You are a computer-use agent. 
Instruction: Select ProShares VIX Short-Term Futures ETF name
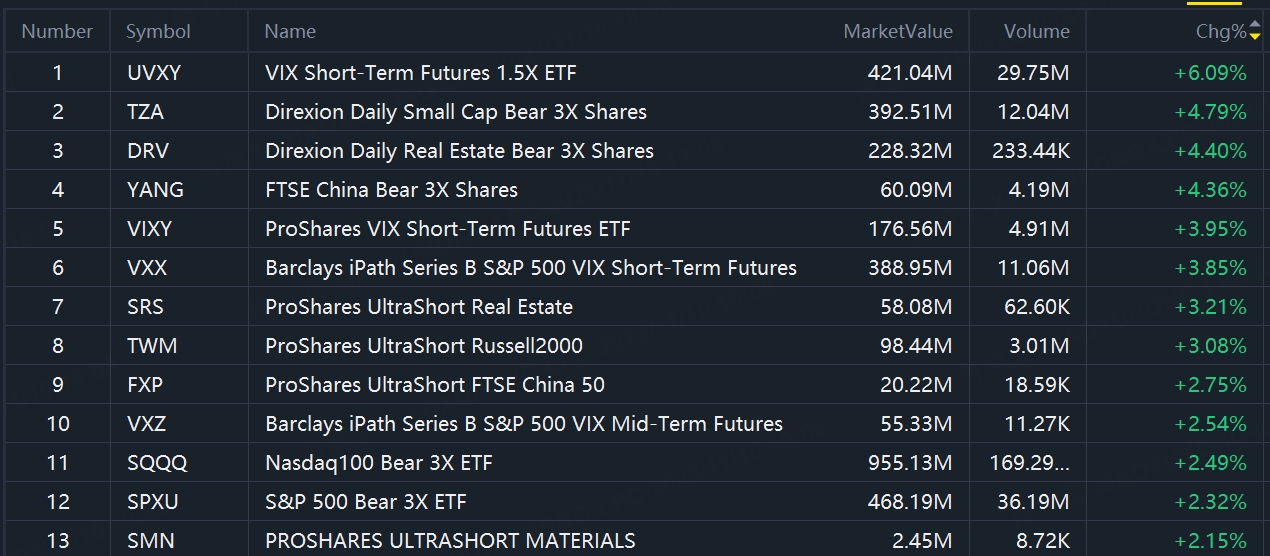447,229
